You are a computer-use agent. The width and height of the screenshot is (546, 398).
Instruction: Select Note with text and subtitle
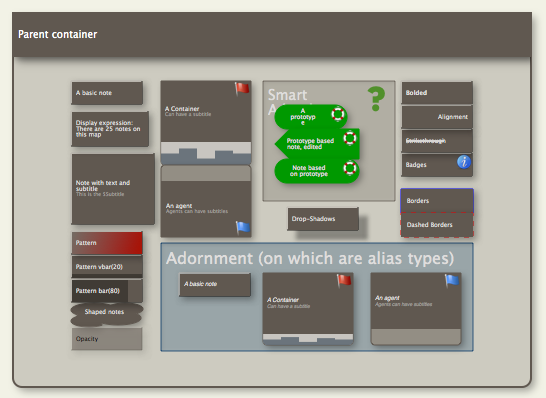click(113, 189)
